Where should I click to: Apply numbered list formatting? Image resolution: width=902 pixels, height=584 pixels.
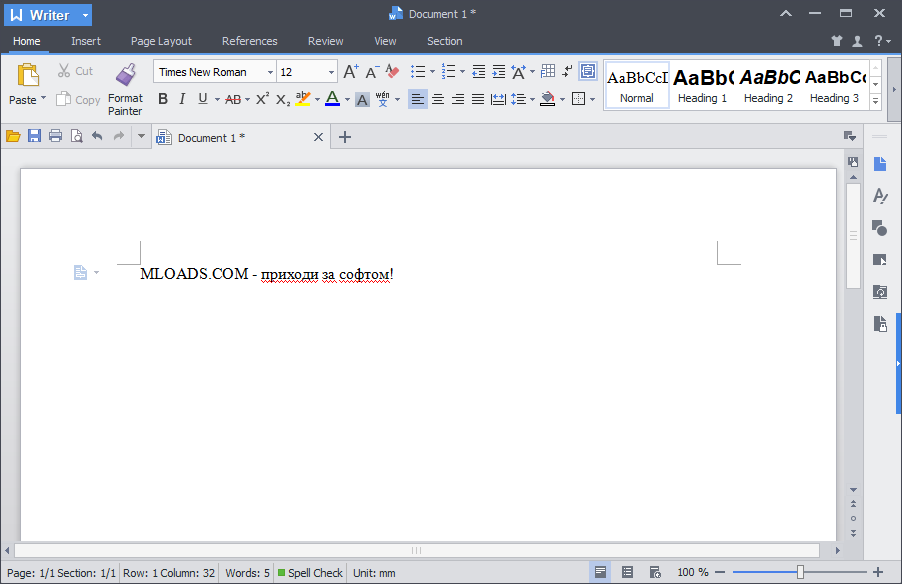(449, 71)
